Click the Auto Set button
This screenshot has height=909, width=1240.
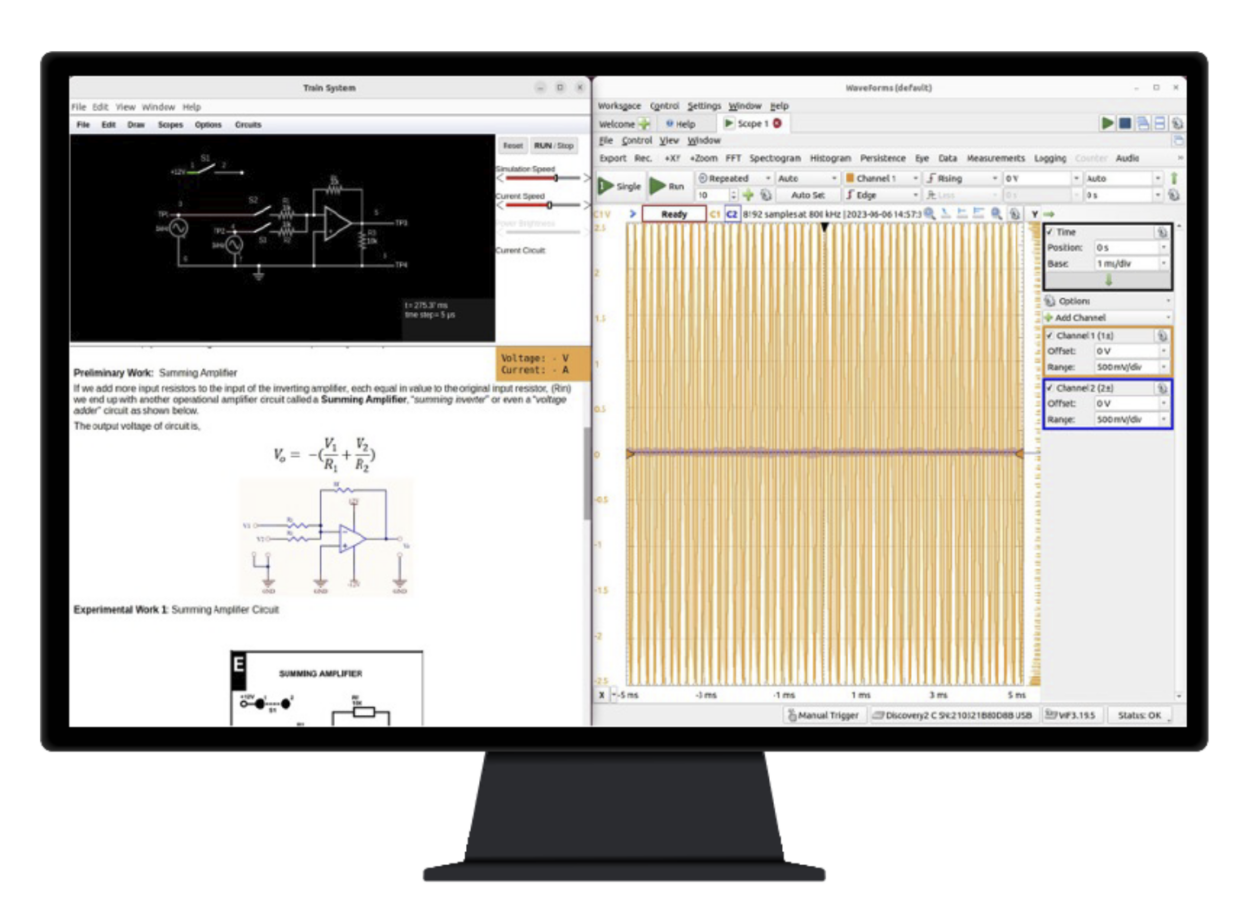coord(807,195)
